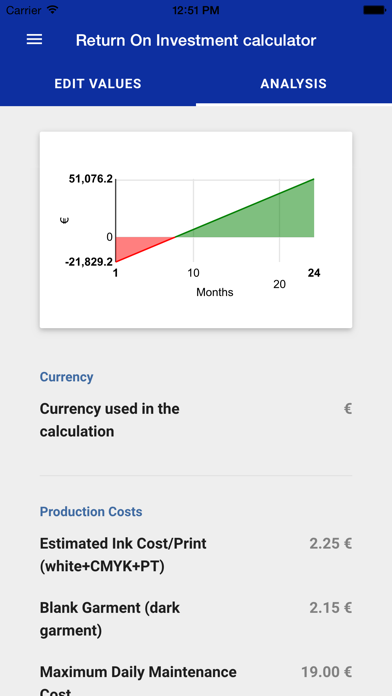Tap the Carrier label in status bar
The width and height of the screenshot is (392, 696).
(x=24, y=10)
